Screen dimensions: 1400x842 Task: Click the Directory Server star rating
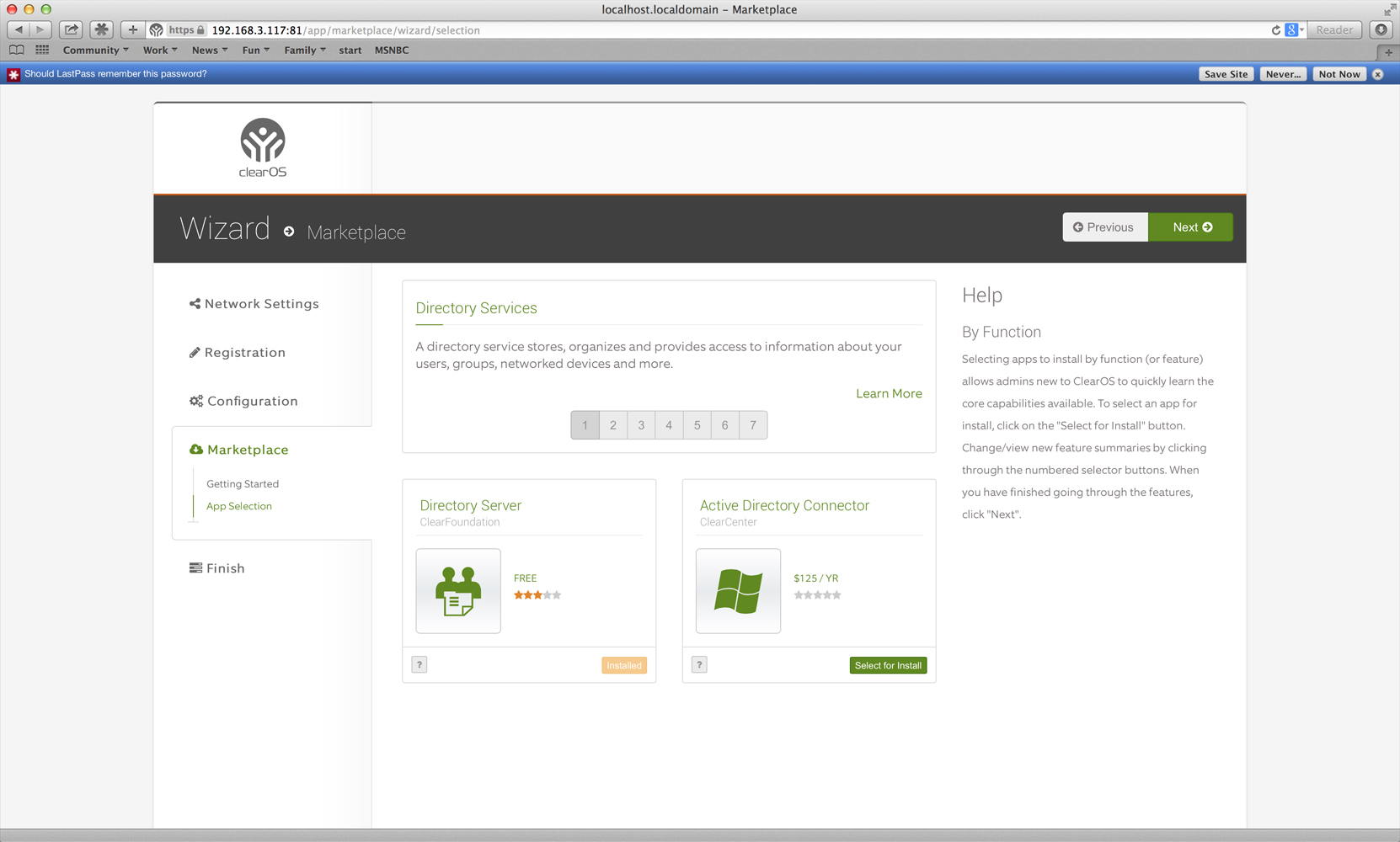[x=537, y=595]
